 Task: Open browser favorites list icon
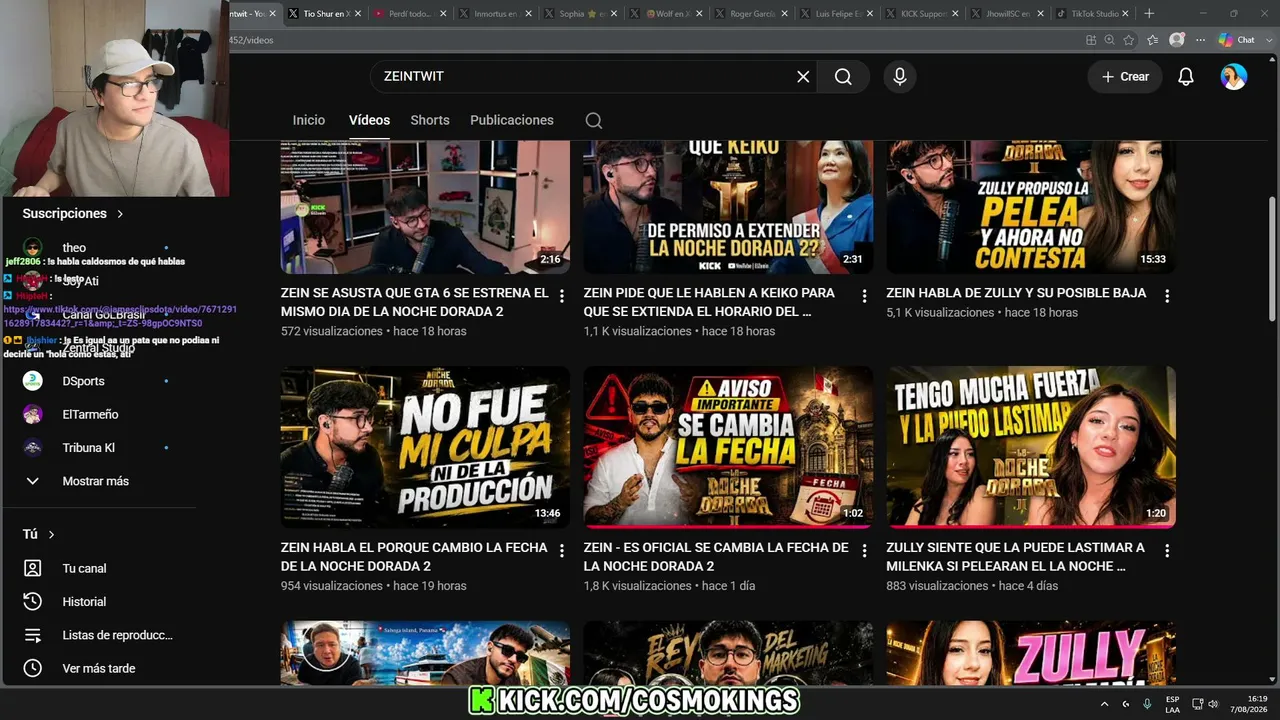click(x=1153, y=40)
